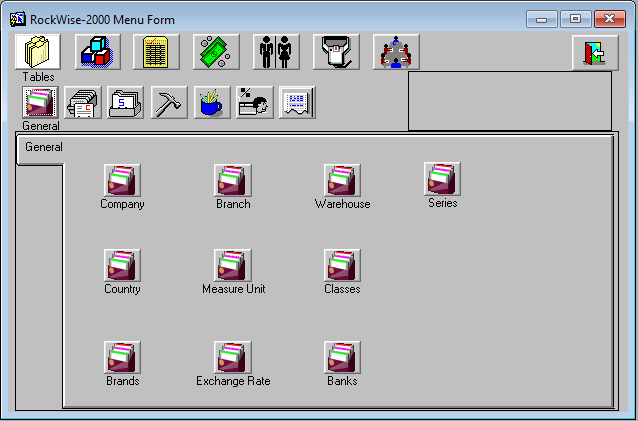Image resolution: width=638 pixels, height=421 pixels.
Task: Open the hammer tool icon
Action: [169, 103]
